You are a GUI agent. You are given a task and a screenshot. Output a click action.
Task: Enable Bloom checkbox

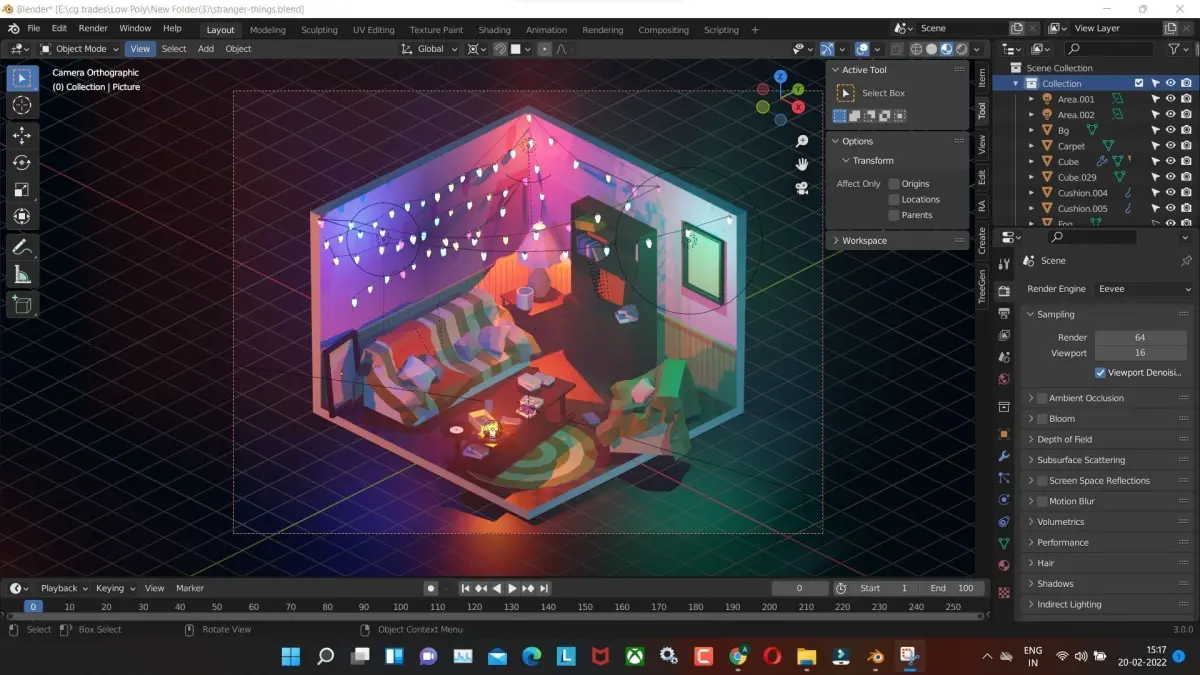click(x=1042, y=419)
